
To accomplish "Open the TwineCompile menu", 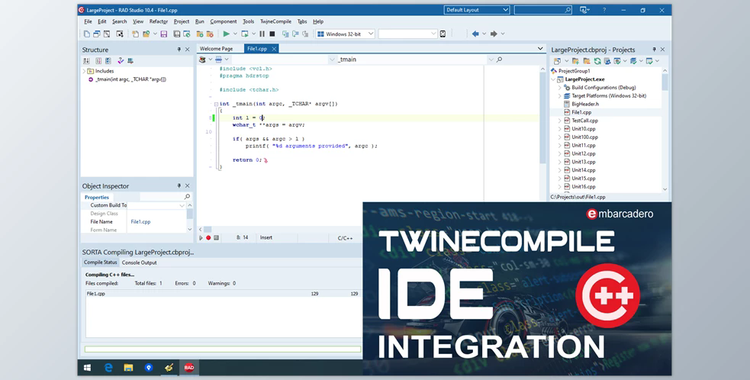I will coord(276,22).
